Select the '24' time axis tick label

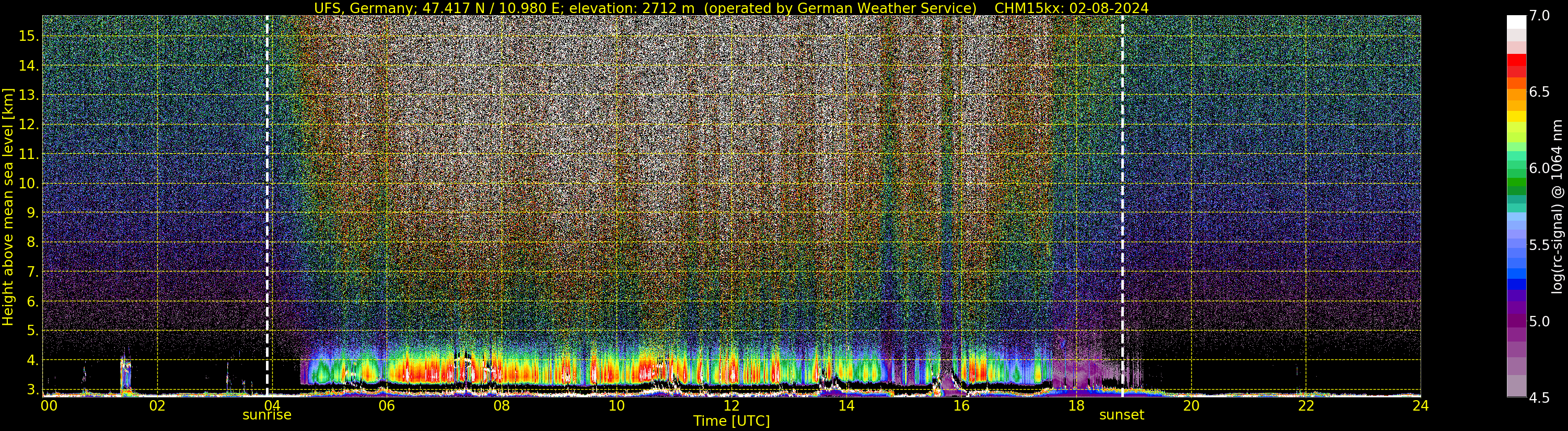point(1421,406)
